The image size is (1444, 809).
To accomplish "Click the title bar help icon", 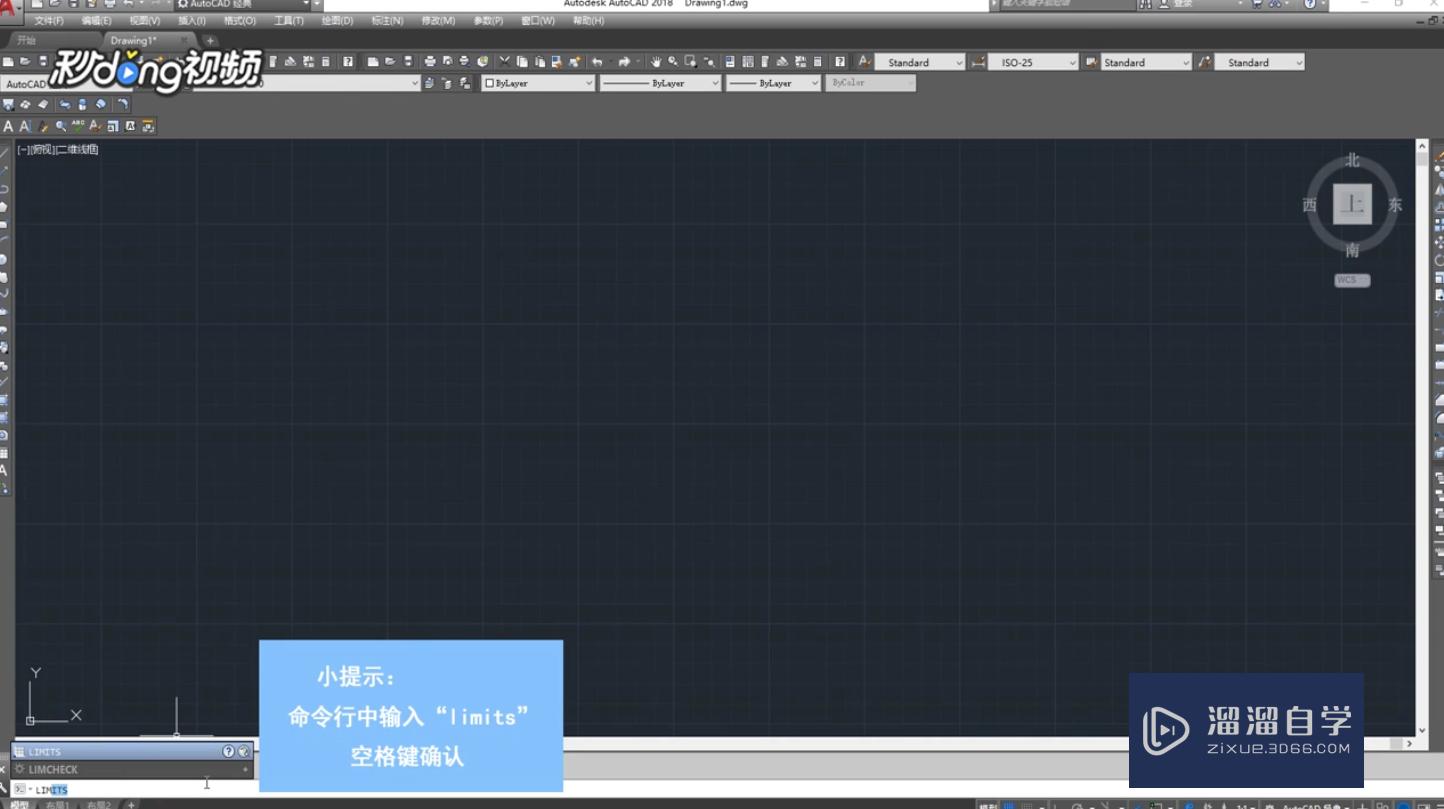I will (1309, 4).
